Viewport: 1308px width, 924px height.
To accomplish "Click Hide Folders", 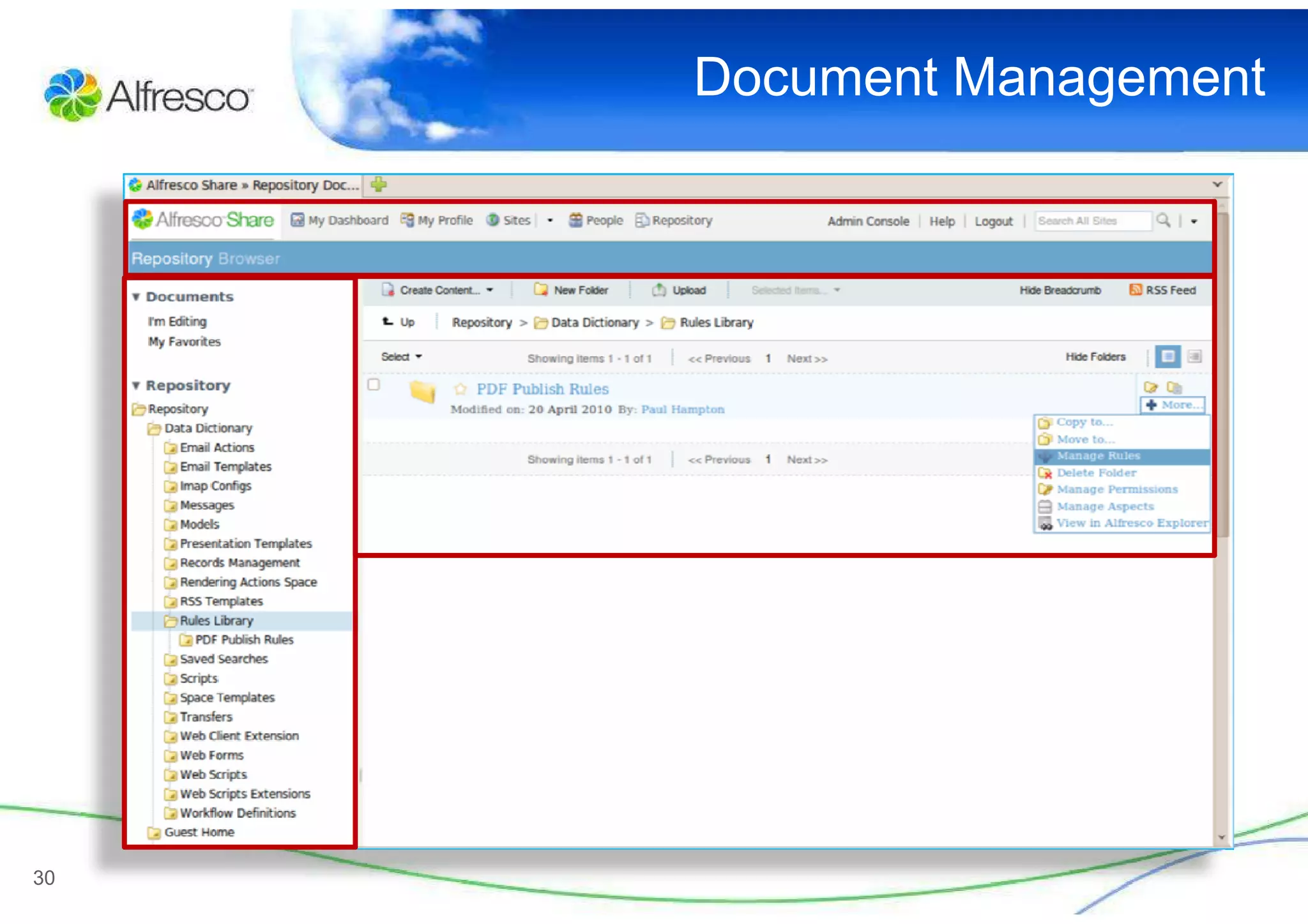I will point(1095,357).
